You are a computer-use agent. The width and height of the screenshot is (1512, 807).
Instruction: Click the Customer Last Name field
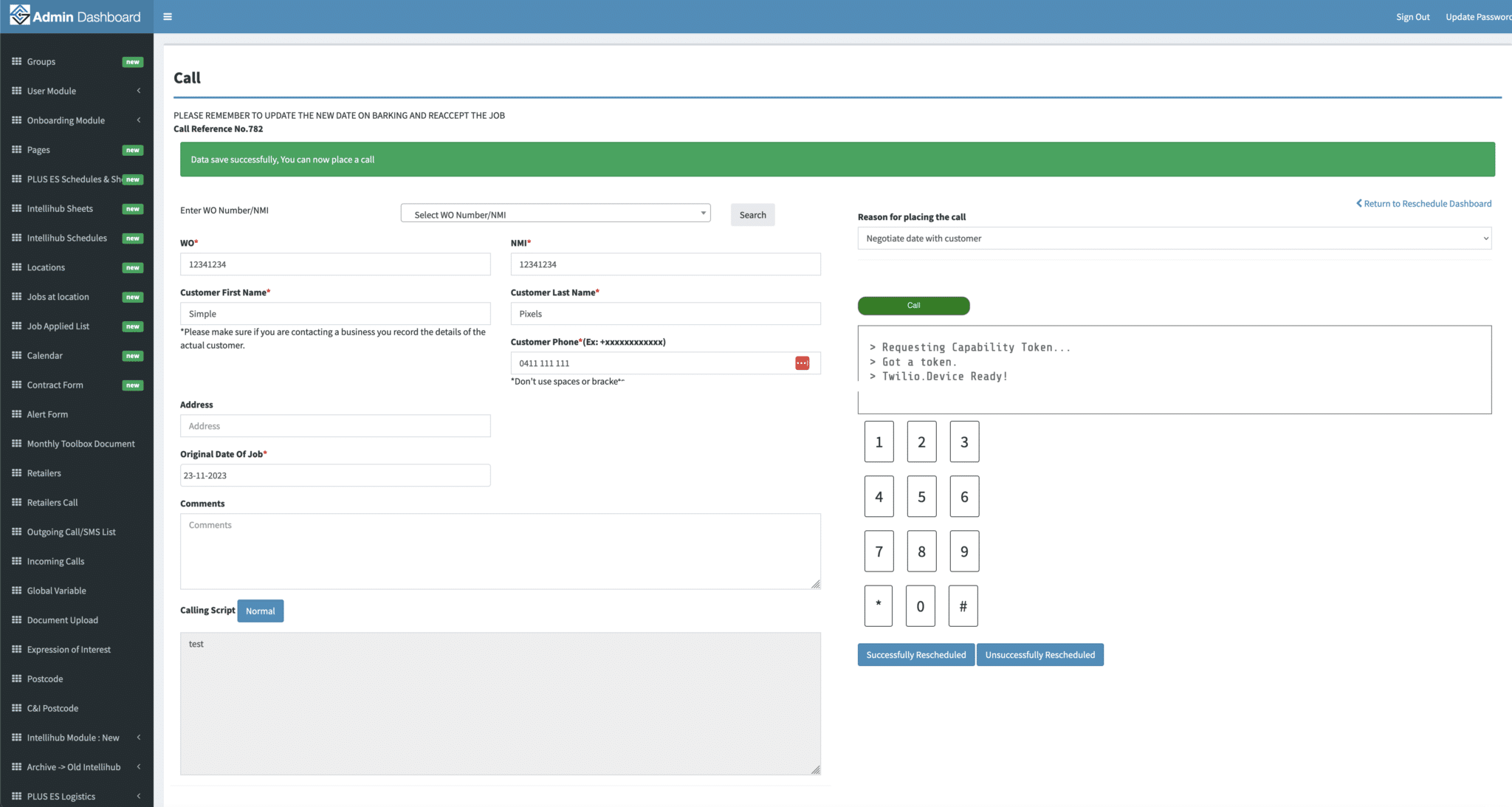click(x=665, y=314)
